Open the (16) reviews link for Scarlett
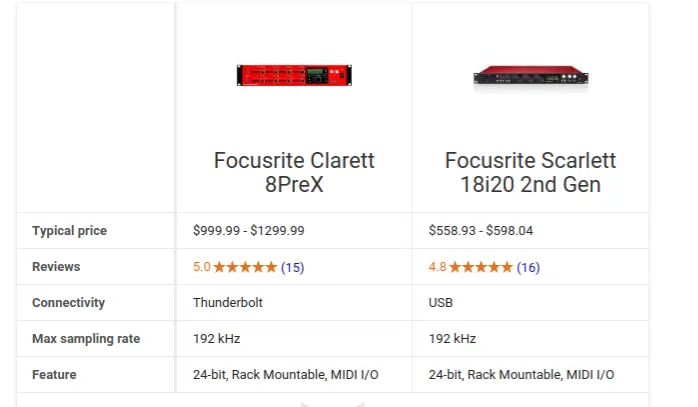The height and width of the screenshot is (407, 698). coord(528,267)
